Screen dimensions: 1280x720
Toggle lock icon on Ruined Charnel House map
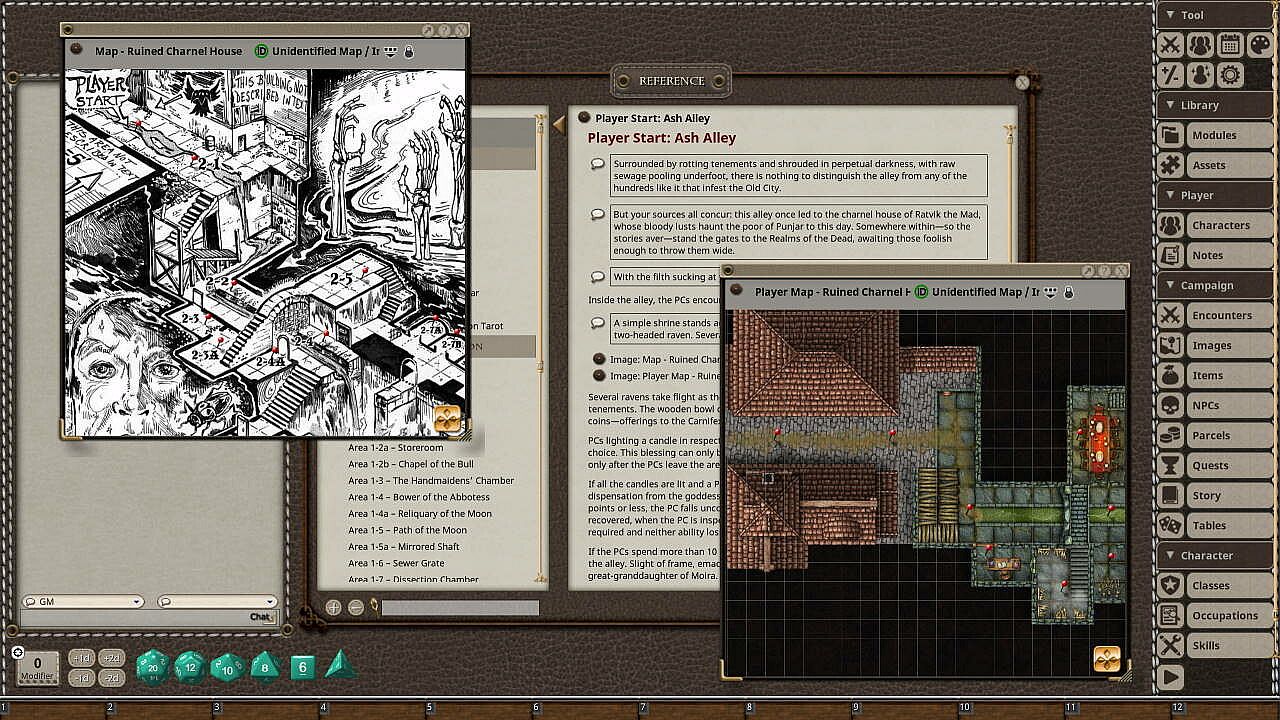click(409, 52)
